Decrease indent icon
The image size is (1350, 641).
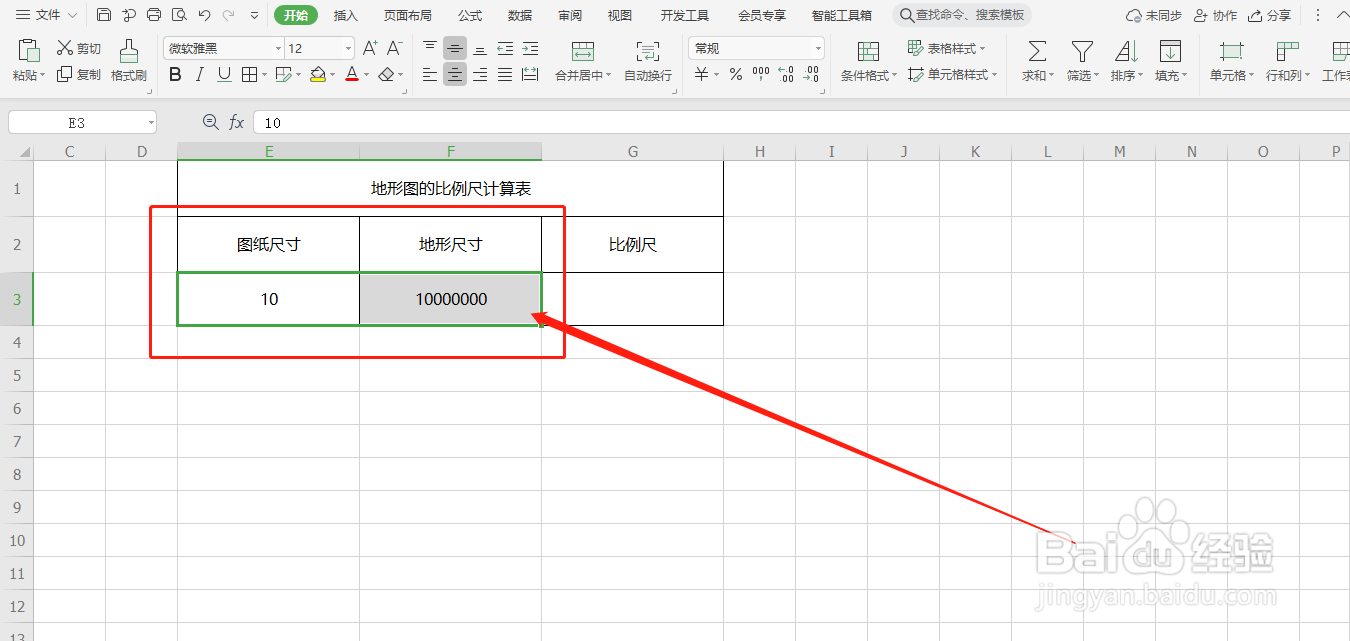point(505,48)
